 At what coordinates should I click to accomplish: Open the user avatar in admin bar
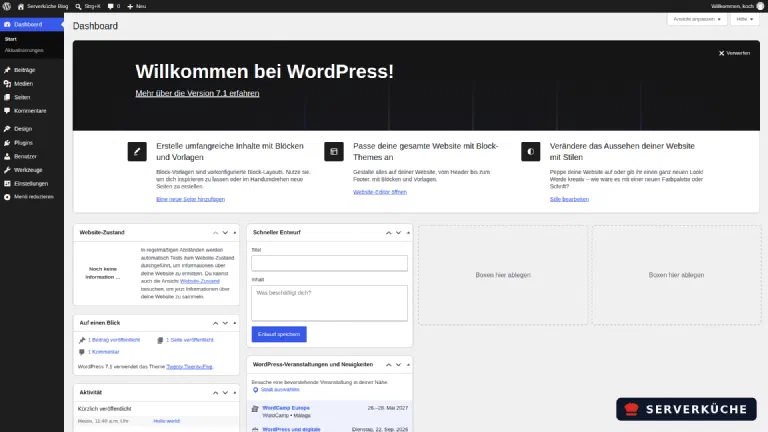point(760,6)
